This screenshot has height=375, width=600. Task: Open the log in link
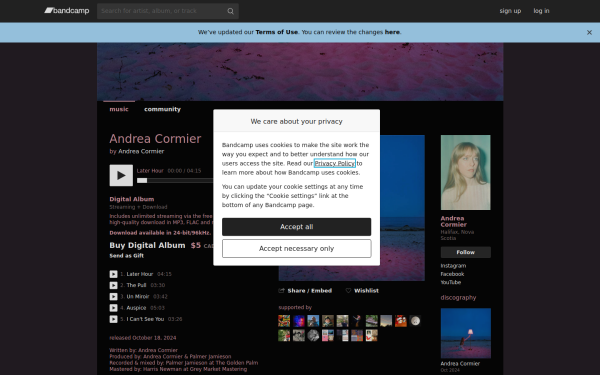click(x=541, y=11)
